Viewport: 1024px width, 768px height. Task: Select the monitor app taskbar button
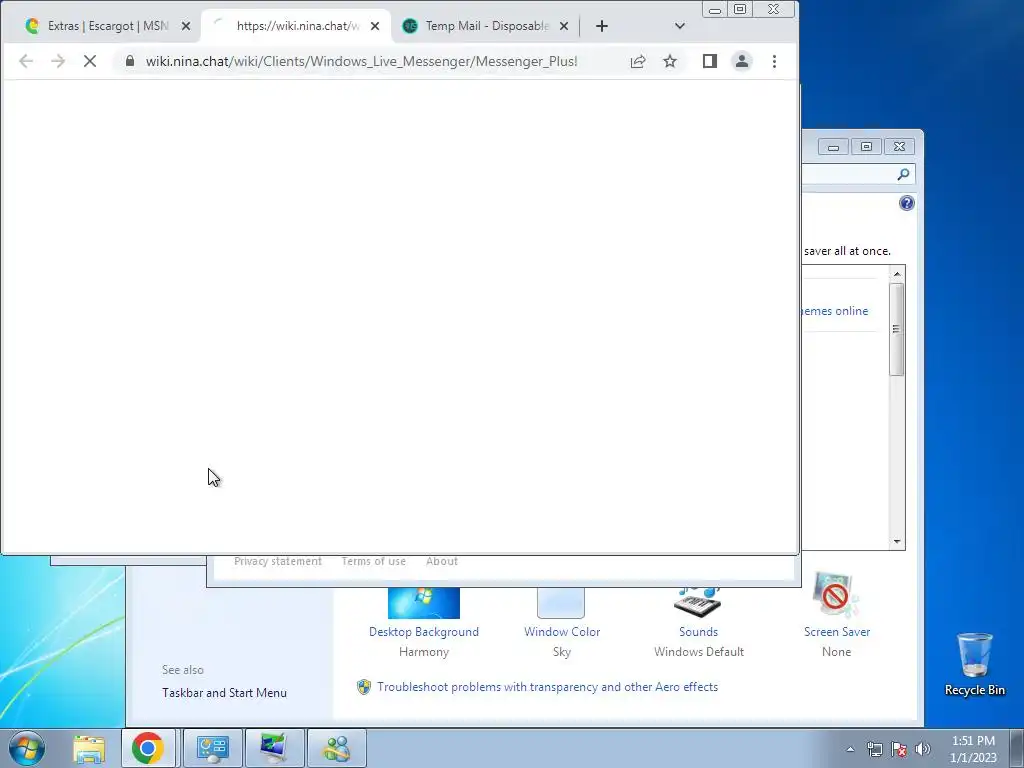pos(274,748)
